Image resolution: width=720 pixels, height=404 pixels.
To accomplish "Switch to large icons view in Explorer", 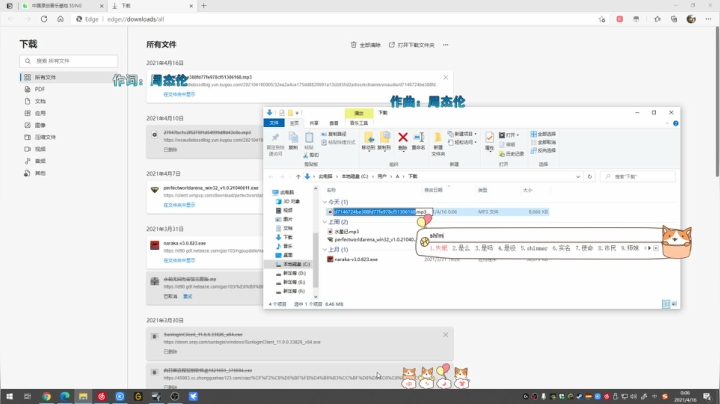I will (x=674, y=304).
